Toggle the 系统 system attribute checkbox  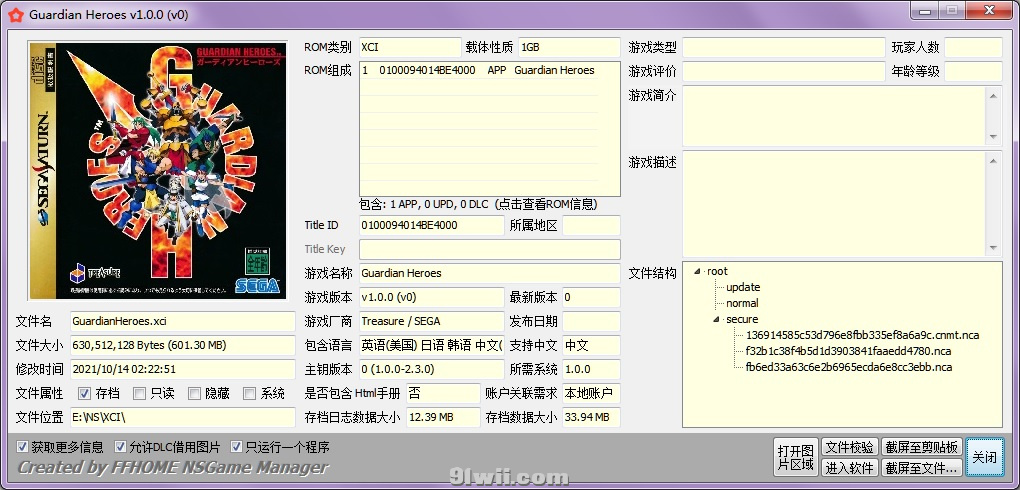tap(249, 393)
